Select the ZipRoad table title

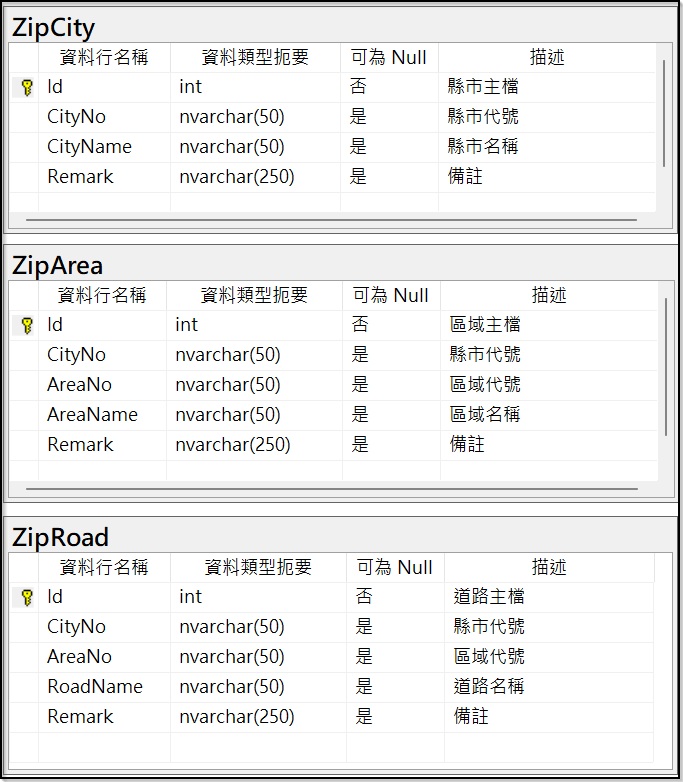coord(60,537)
